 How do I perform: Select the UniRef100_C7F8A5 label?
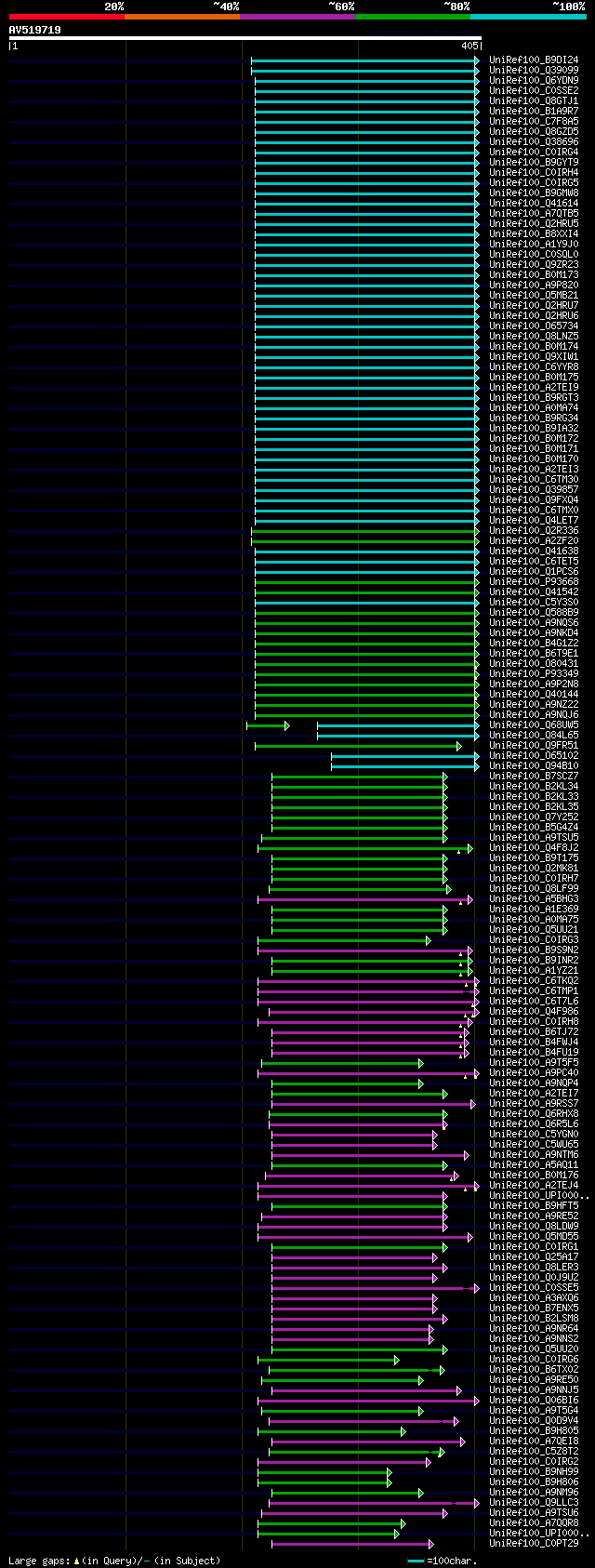534,121
